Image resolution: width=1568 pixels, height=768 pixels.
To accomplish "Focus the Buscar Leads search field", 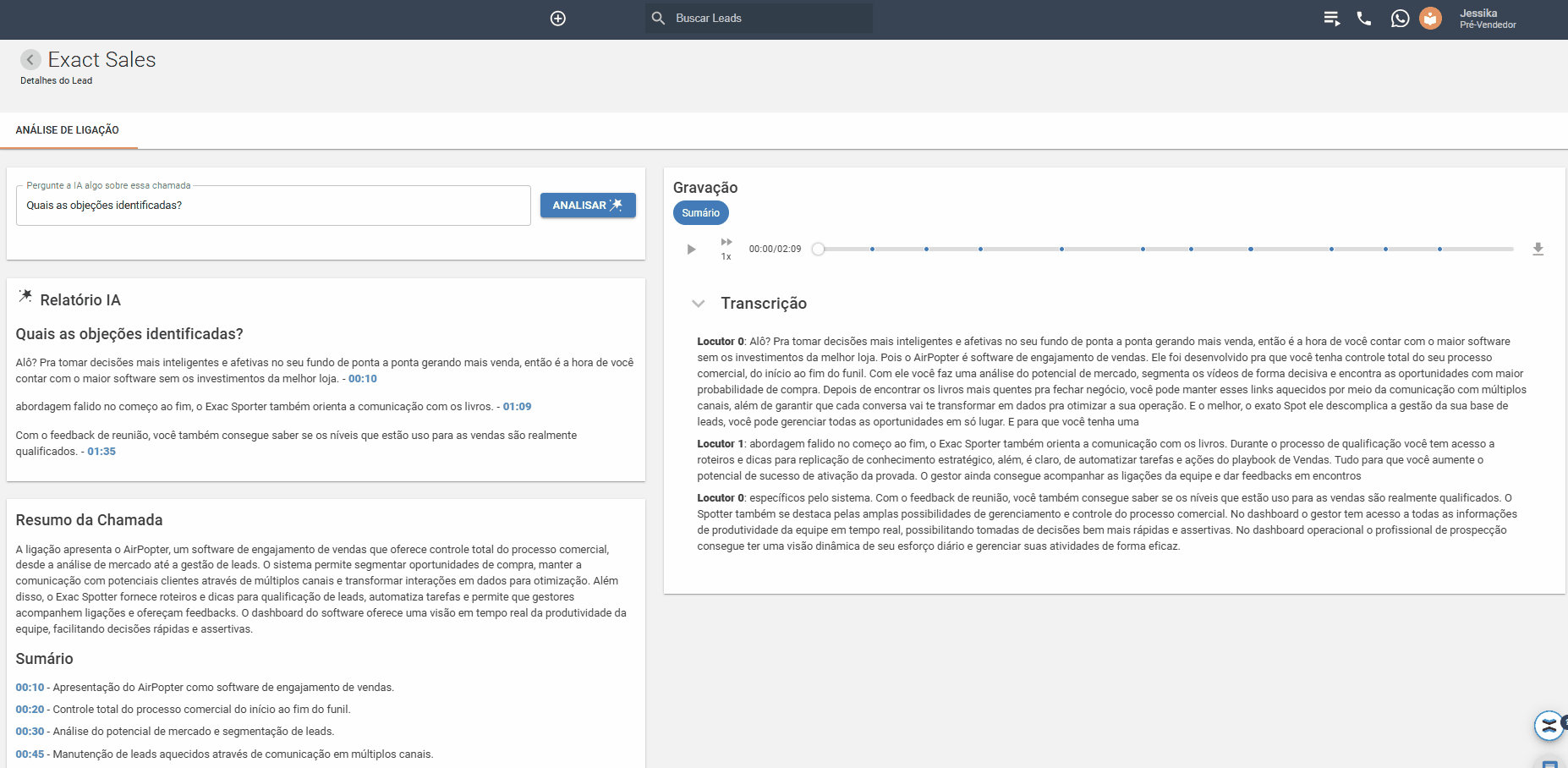I will [x=759, y=18].
